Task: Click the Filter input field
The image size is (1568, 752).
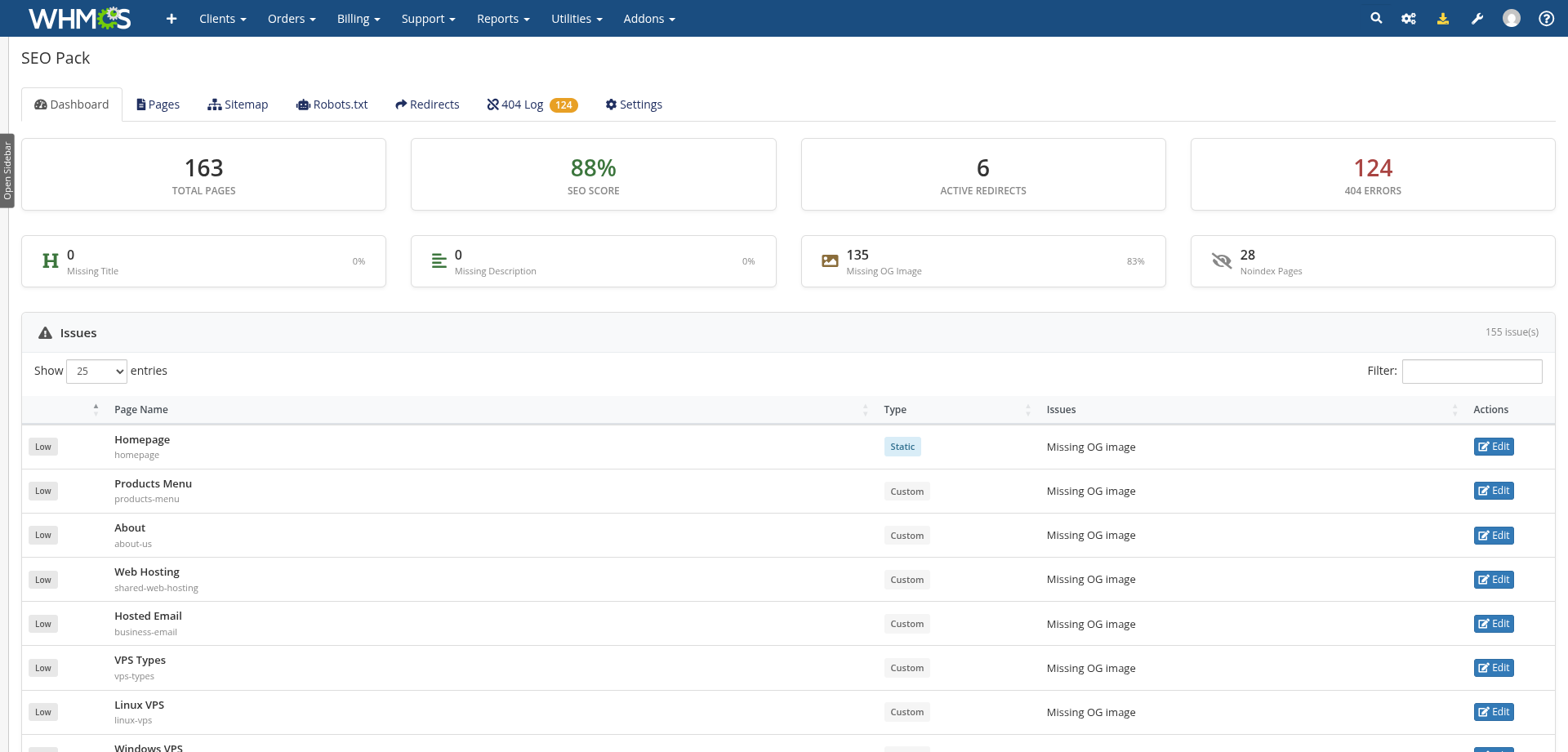Action: click(x=1472, y=372)
